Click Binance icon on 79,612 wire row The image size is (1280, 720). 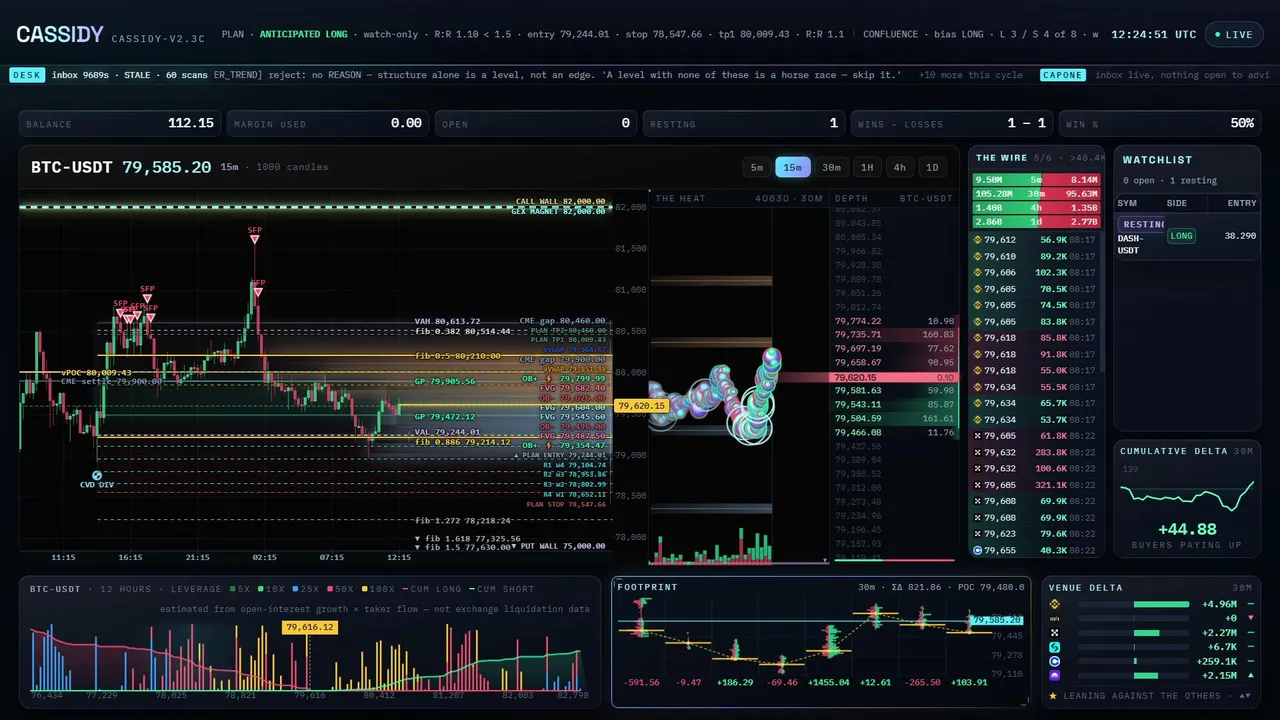pyautogui.click(x=978, y=240)
